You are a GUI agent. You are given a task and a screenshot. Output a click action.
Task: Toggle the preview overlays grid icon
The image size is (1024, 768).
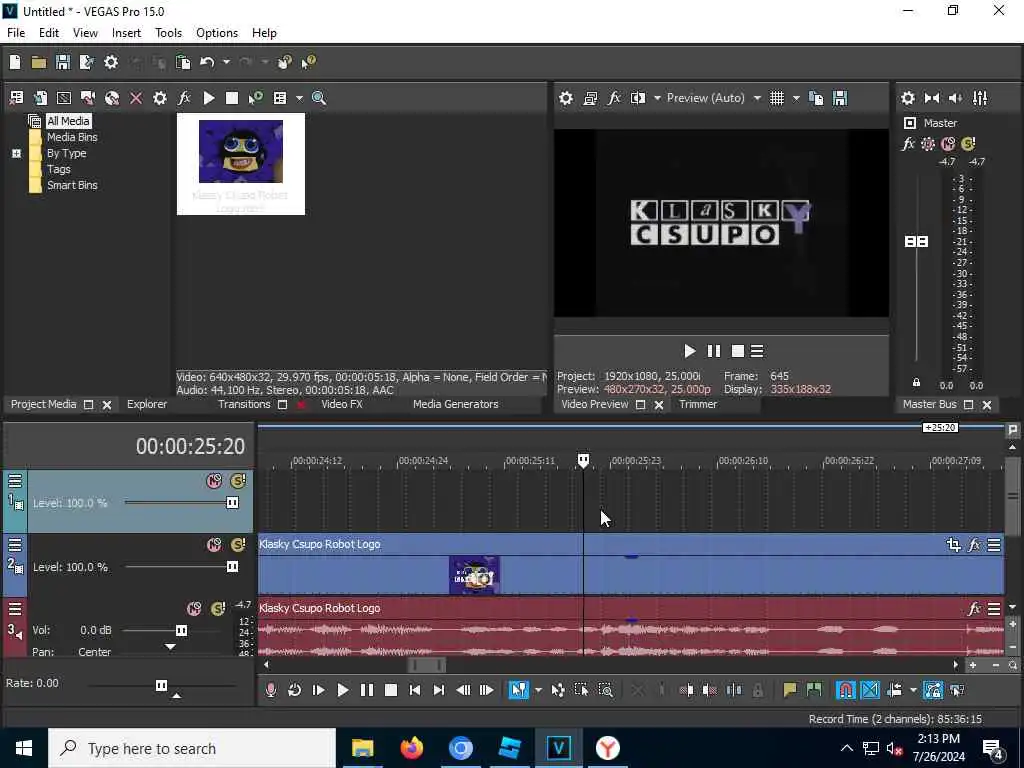click(776, 98)
